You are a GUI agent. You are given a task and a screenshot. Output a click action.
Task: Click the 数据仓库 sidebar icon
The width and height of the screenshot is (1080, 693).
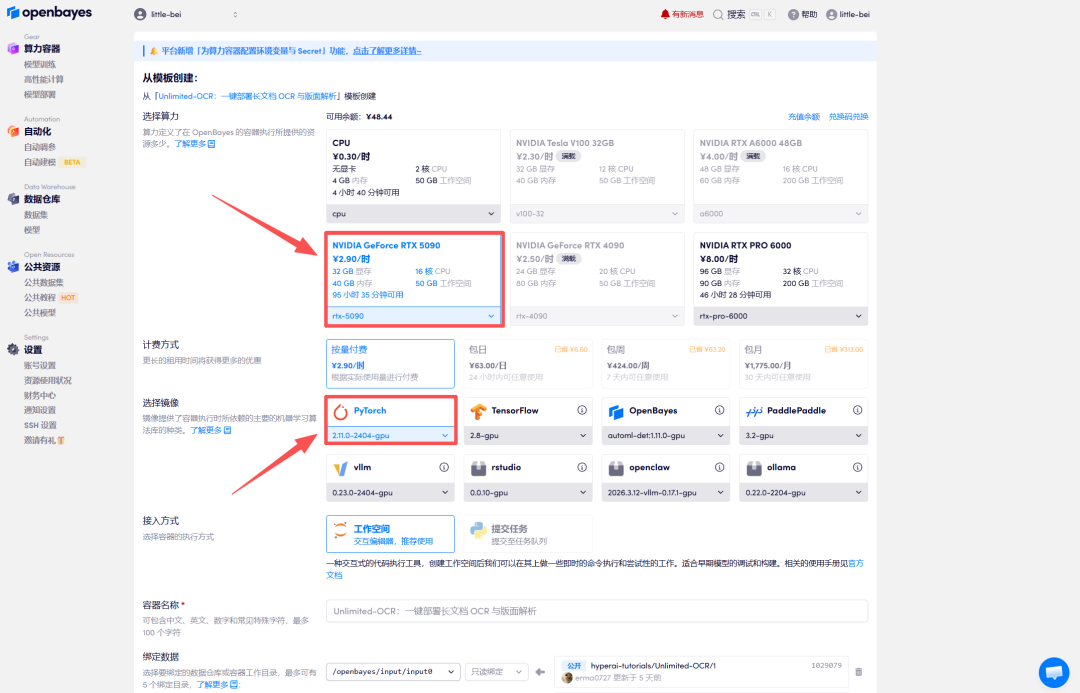click(13, 199)
